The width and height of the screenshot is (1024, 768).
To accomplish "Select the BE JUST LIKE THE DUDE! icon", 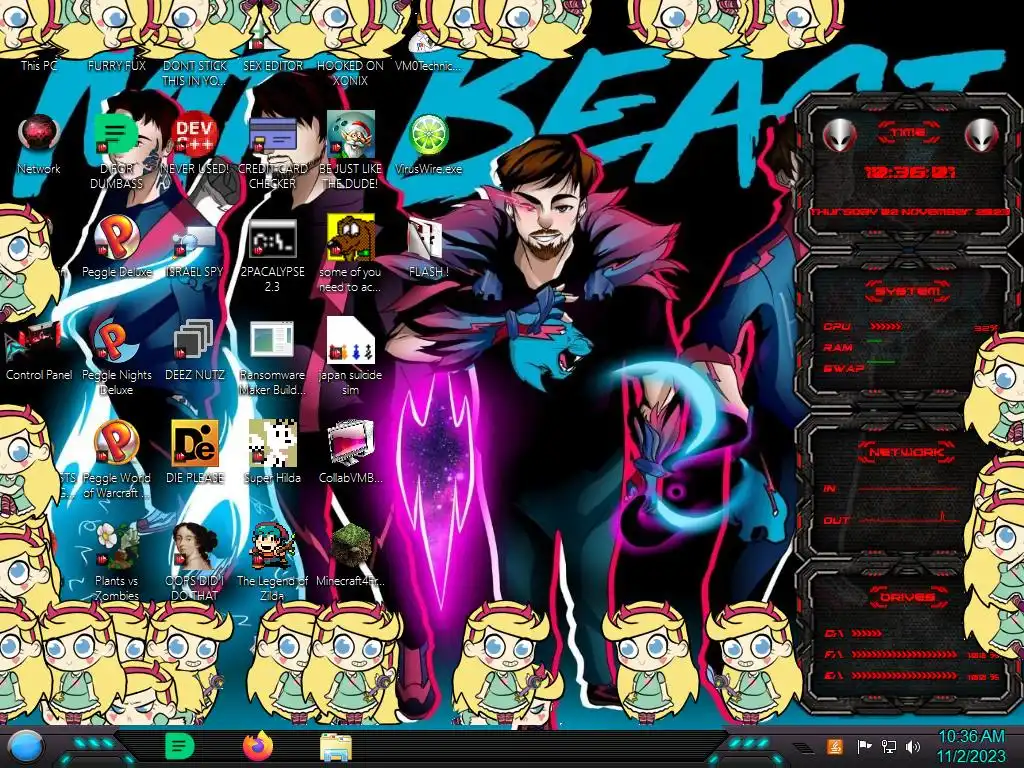I will (x=351, y=134).
